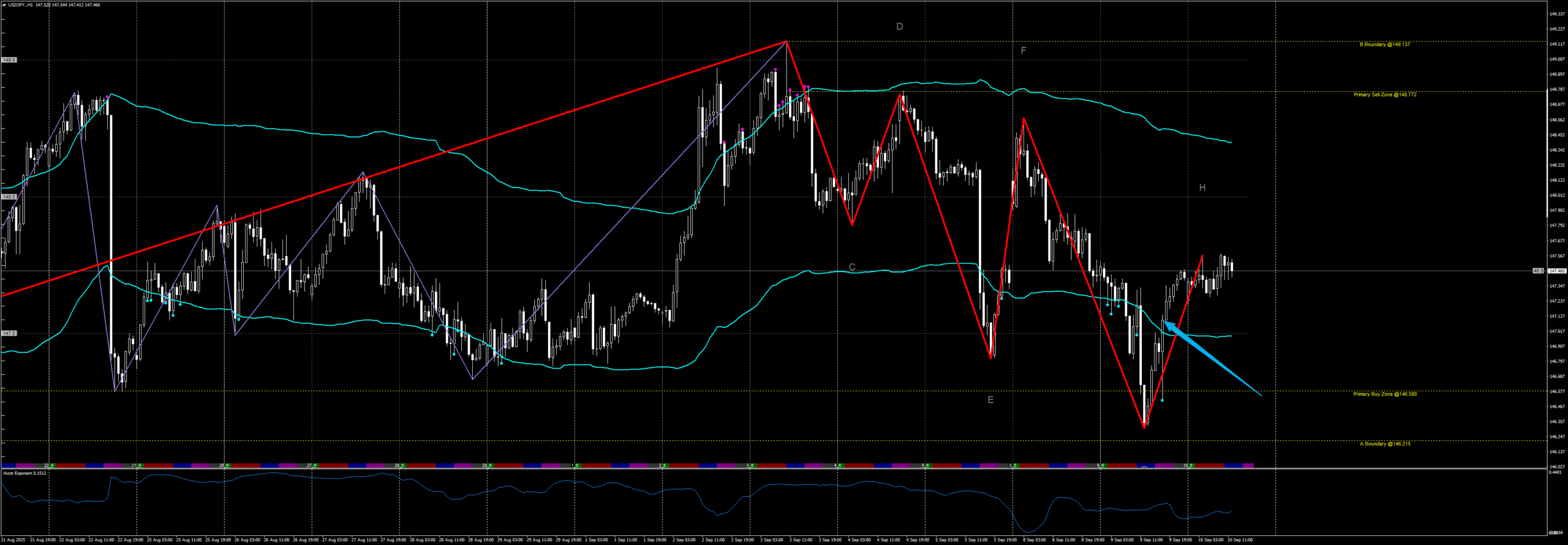This screenshot has width=1568, height=545.
Task: Select the Primary Sell Zone @148.772 label
Action: coord(1384,95)
